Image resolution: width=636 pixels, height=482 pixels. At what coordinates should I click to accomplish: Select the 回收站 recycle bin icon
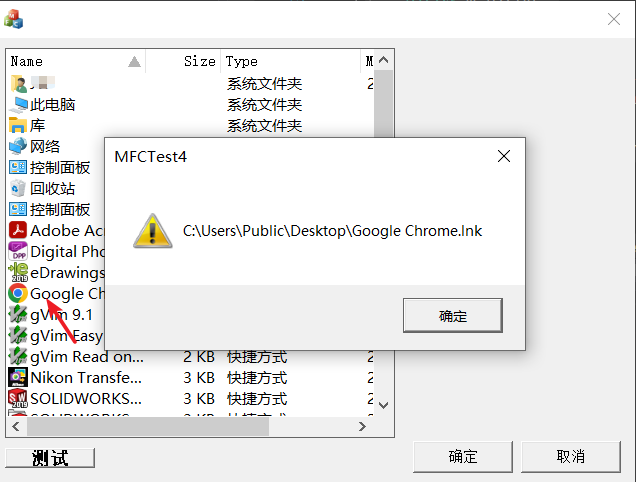(x=18, y=188)
